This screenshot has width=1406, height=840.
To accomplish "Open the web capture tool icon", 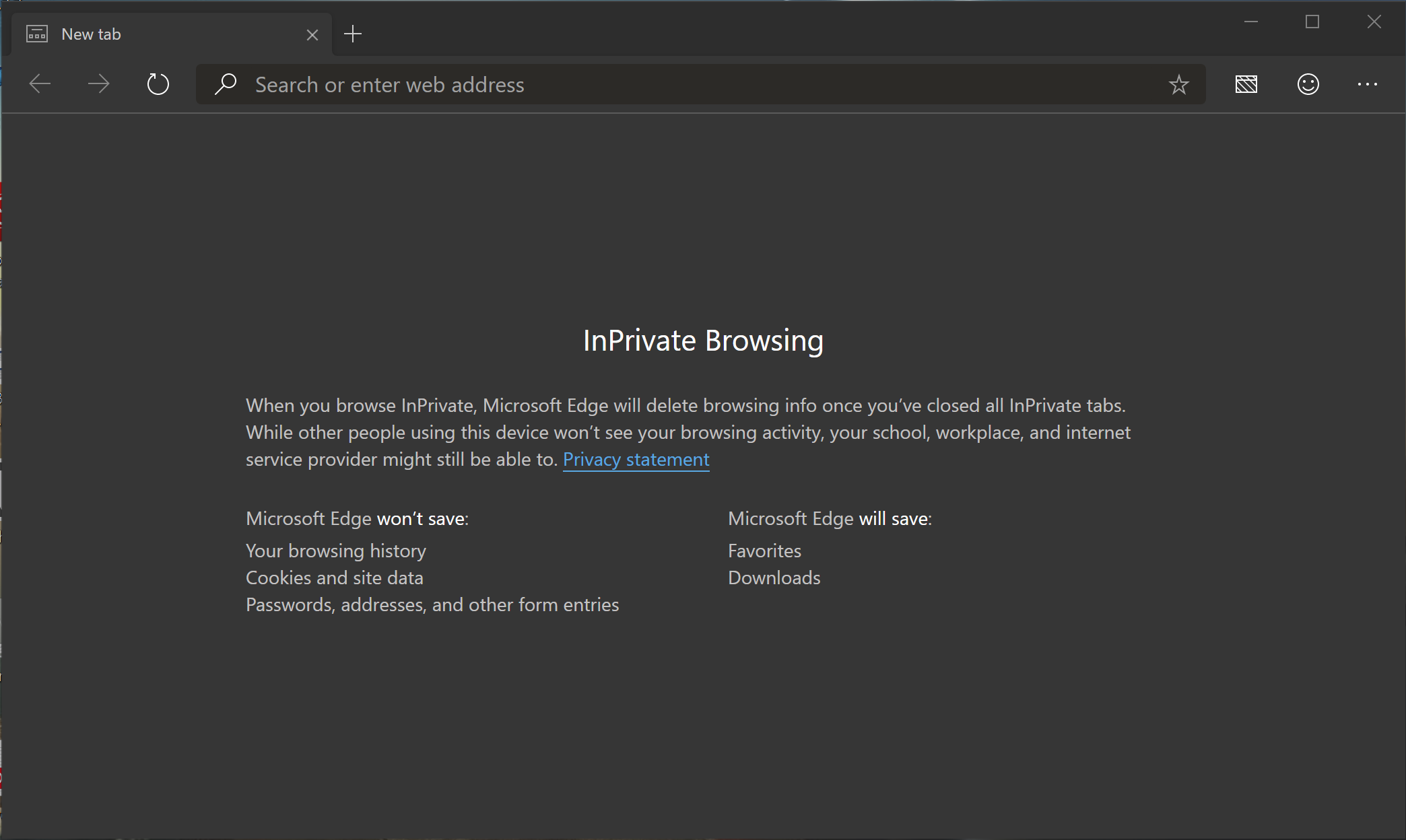I will point(1246,84).
